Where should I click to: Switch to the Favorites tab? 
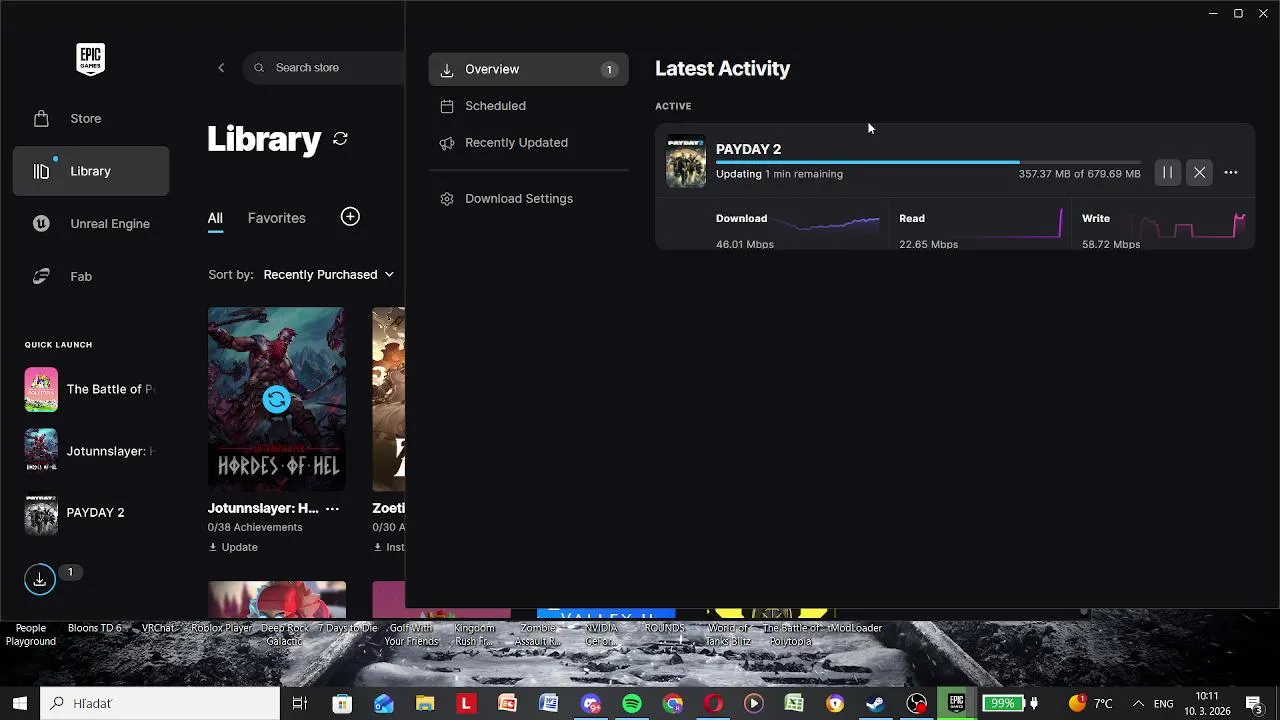[277, 218]
